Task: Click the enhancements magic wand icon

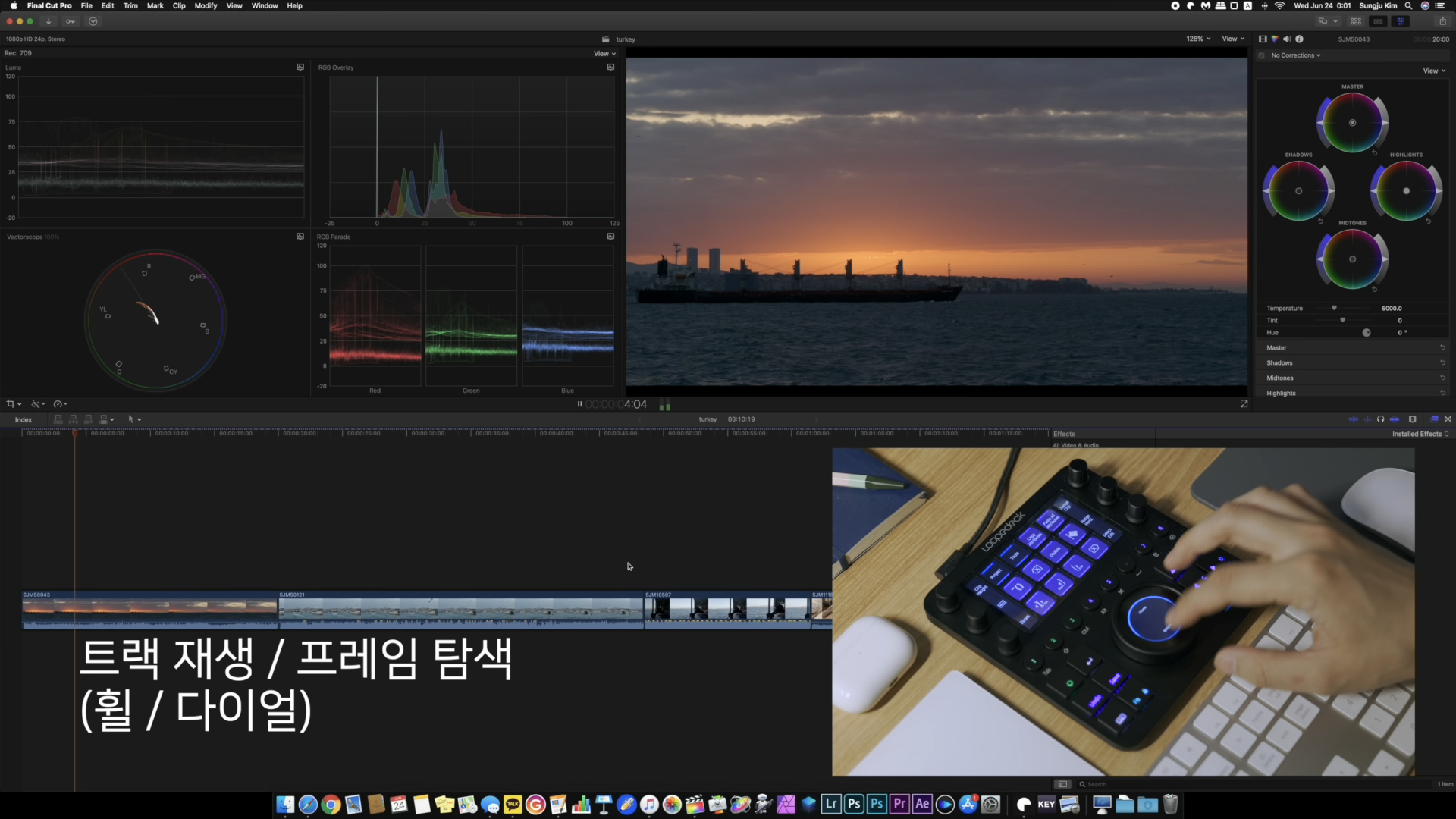Action: pyautogui.click(x=36, y=404)
